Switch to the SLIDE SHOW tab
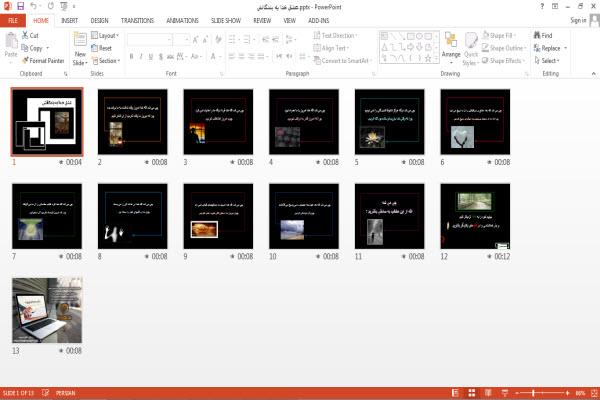Screen dimensions: 600x400 tap(226, 21)
